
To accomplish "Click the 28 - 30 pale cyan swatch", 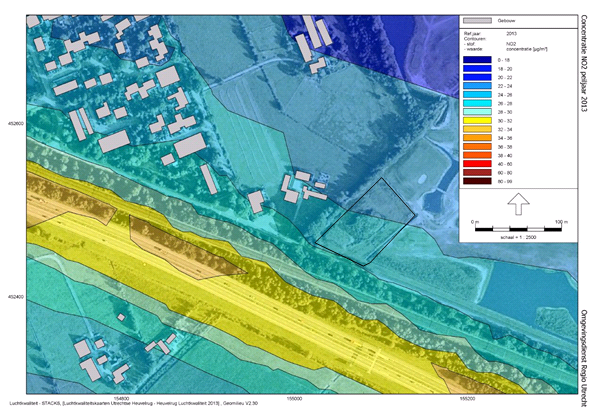I will (x=477, y=112).
